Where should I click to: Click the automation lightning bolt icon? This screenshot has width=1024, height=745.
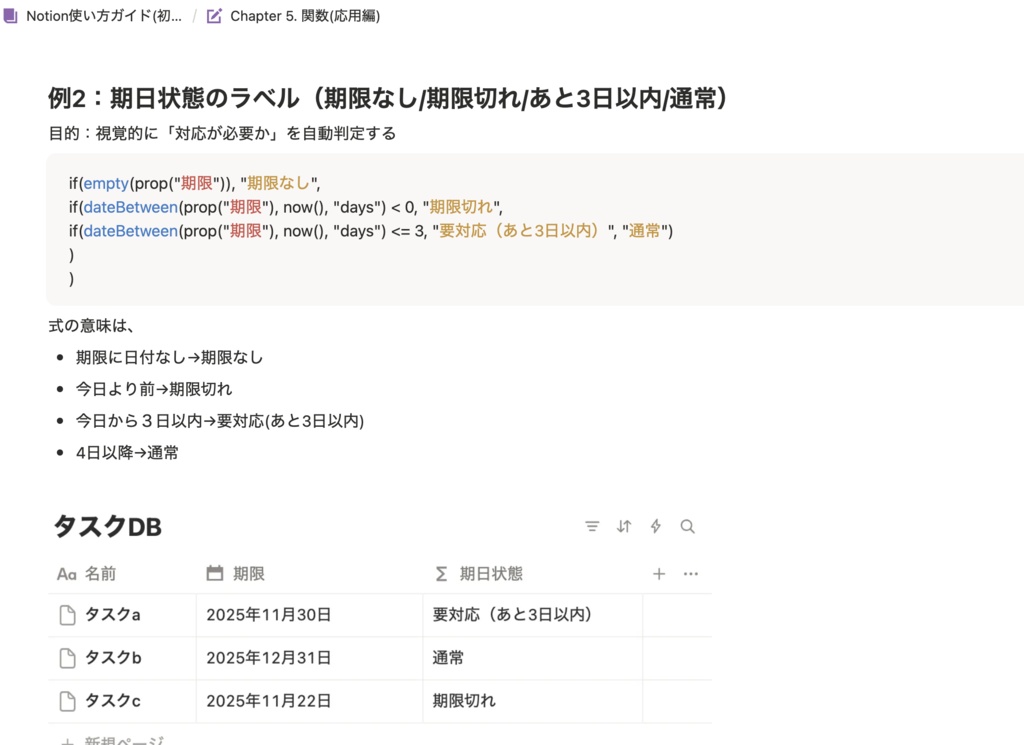(656, 526)
